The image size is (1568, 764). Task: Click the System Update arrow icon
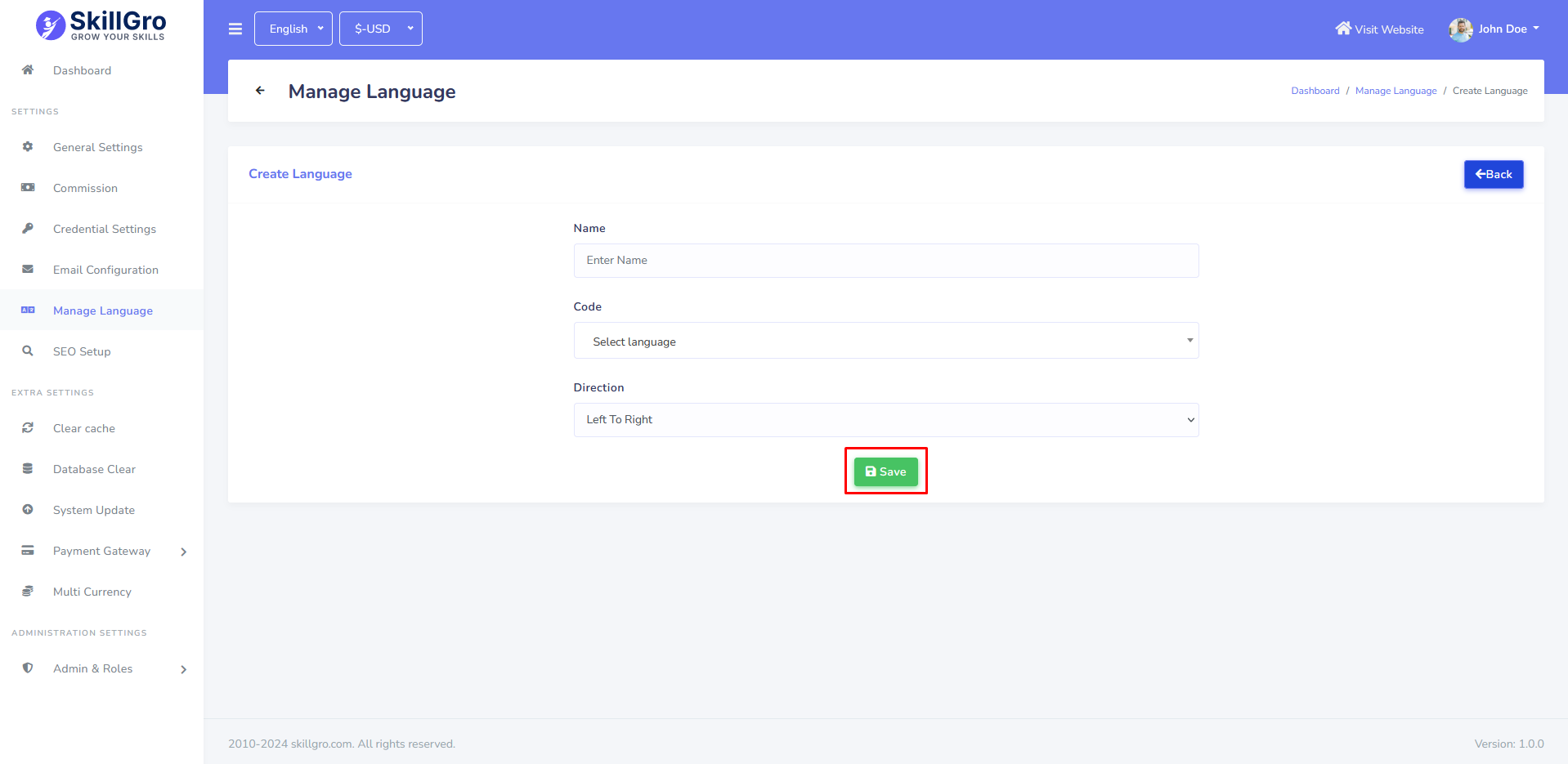(x=28, y=509)
